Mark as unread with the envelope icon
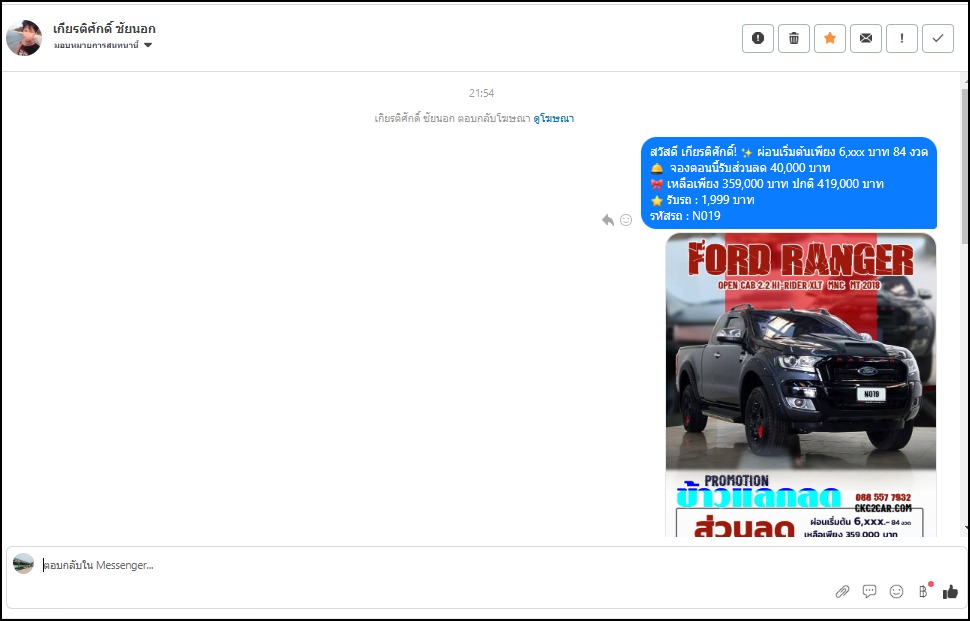970x621 pixels. pyautogui.click(x=865, y=38)
